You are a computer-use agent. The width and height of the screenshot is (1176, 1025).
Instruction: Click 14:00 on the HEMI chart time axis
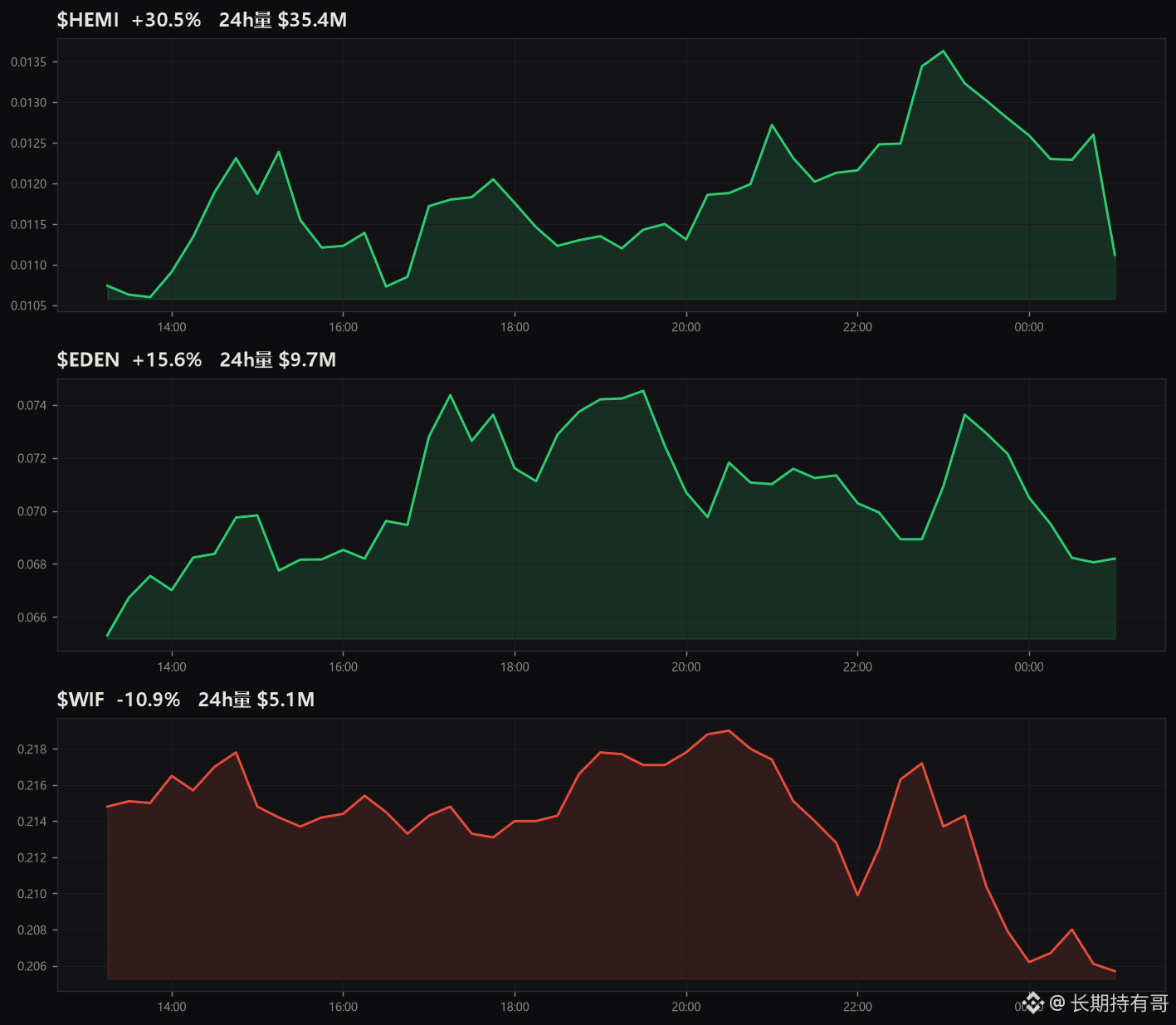172,327
